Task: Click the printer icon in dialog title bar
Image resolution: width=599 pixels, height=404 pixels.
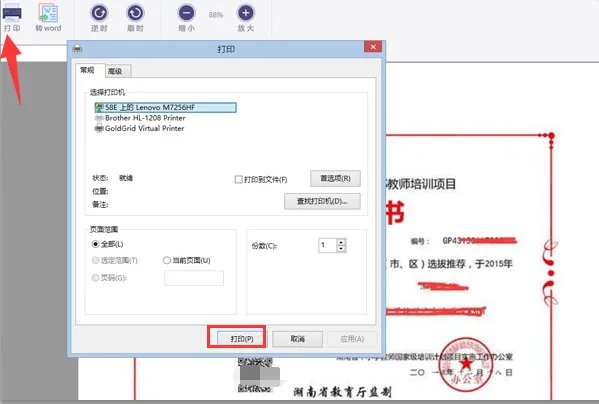Action: point(77,48)
